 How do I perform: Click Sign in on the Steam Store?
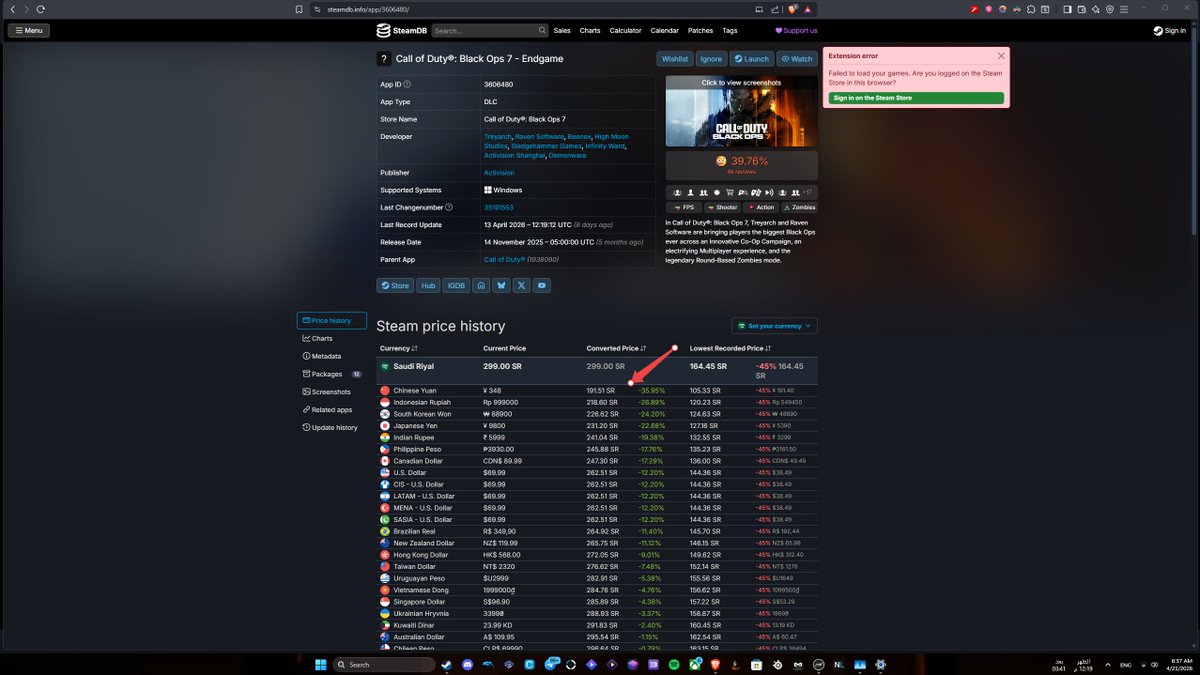pos(916,98)
